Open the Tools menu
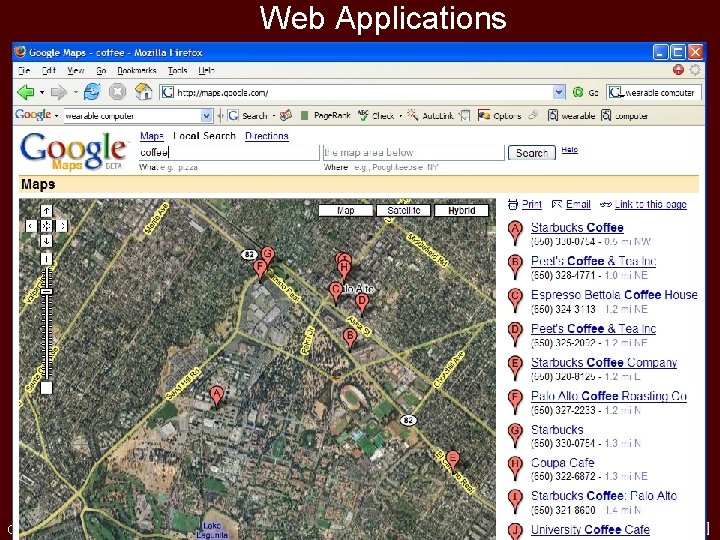720x540 pixels. point(177,70)
